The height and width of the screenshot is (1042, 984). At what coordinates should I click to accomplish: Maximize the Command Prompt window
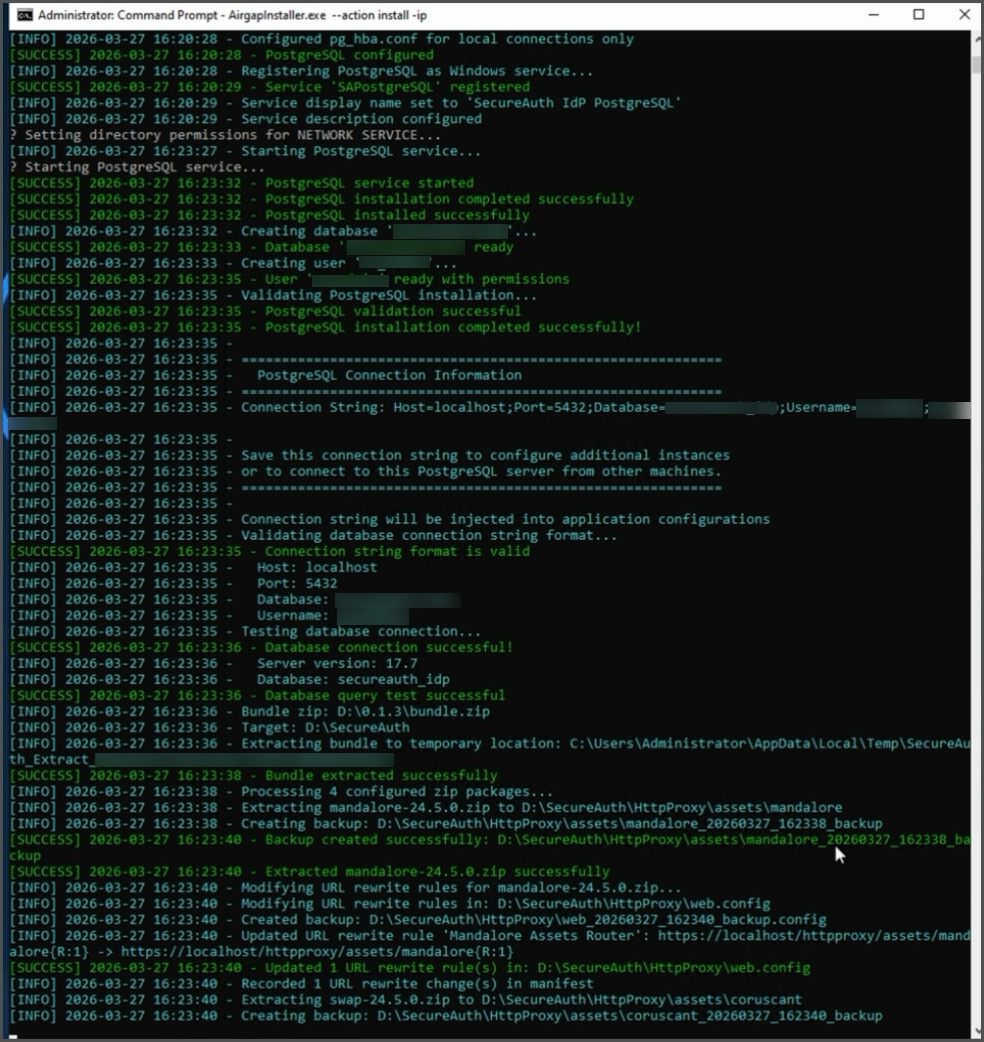pos(919,14)
